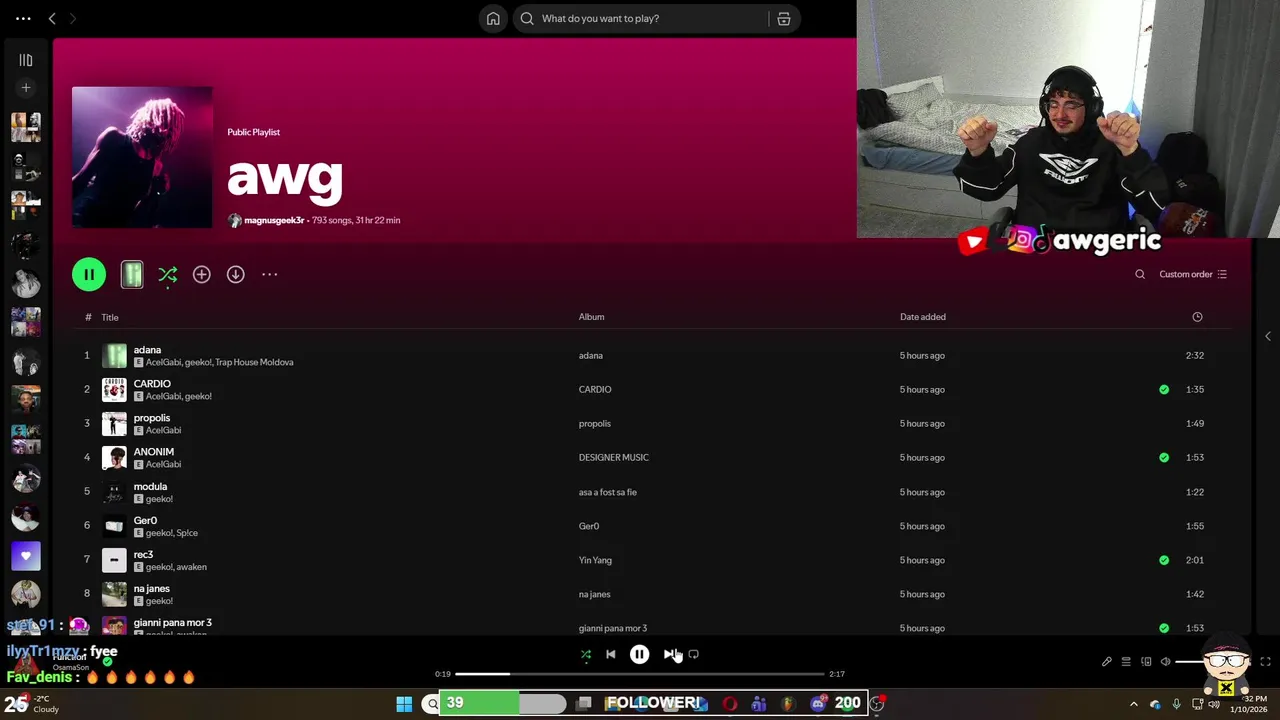Toggle saved checkmark for CARDIO

point(1164,389)
